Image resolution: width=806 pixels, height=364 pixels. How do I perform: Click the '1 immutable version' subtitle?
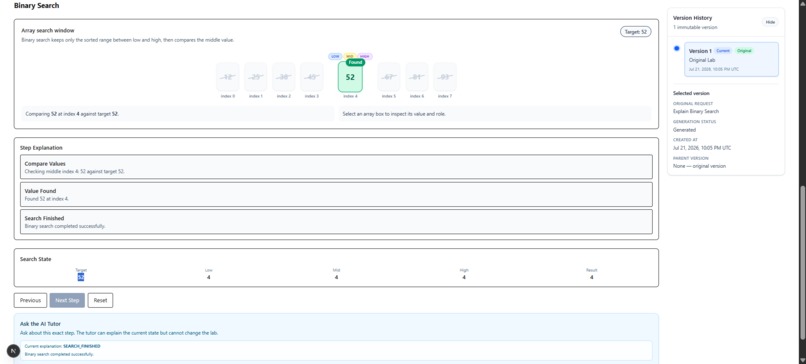695,27
